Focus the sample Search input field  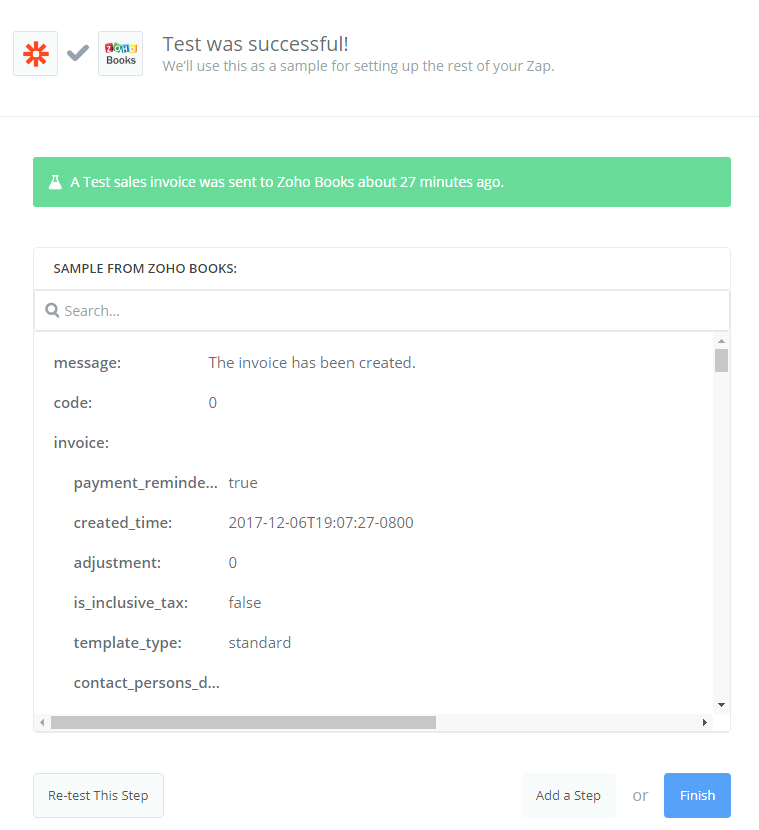point(390,311)
